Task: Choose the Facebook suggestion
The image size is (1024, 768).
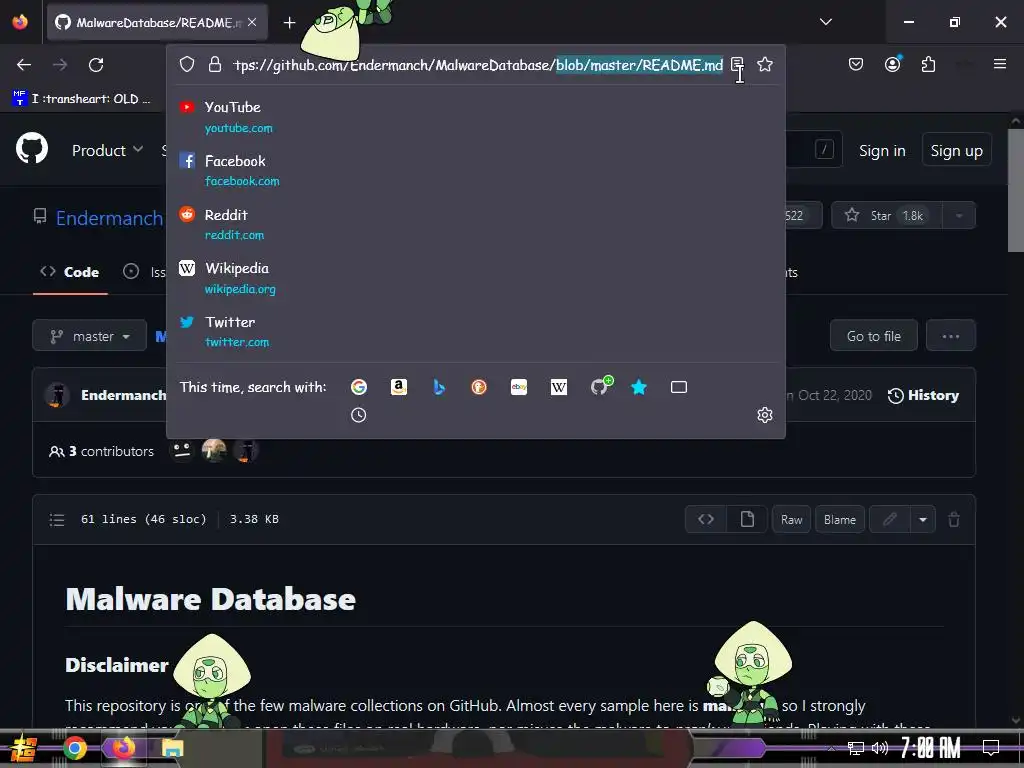Action: [475, 170]
